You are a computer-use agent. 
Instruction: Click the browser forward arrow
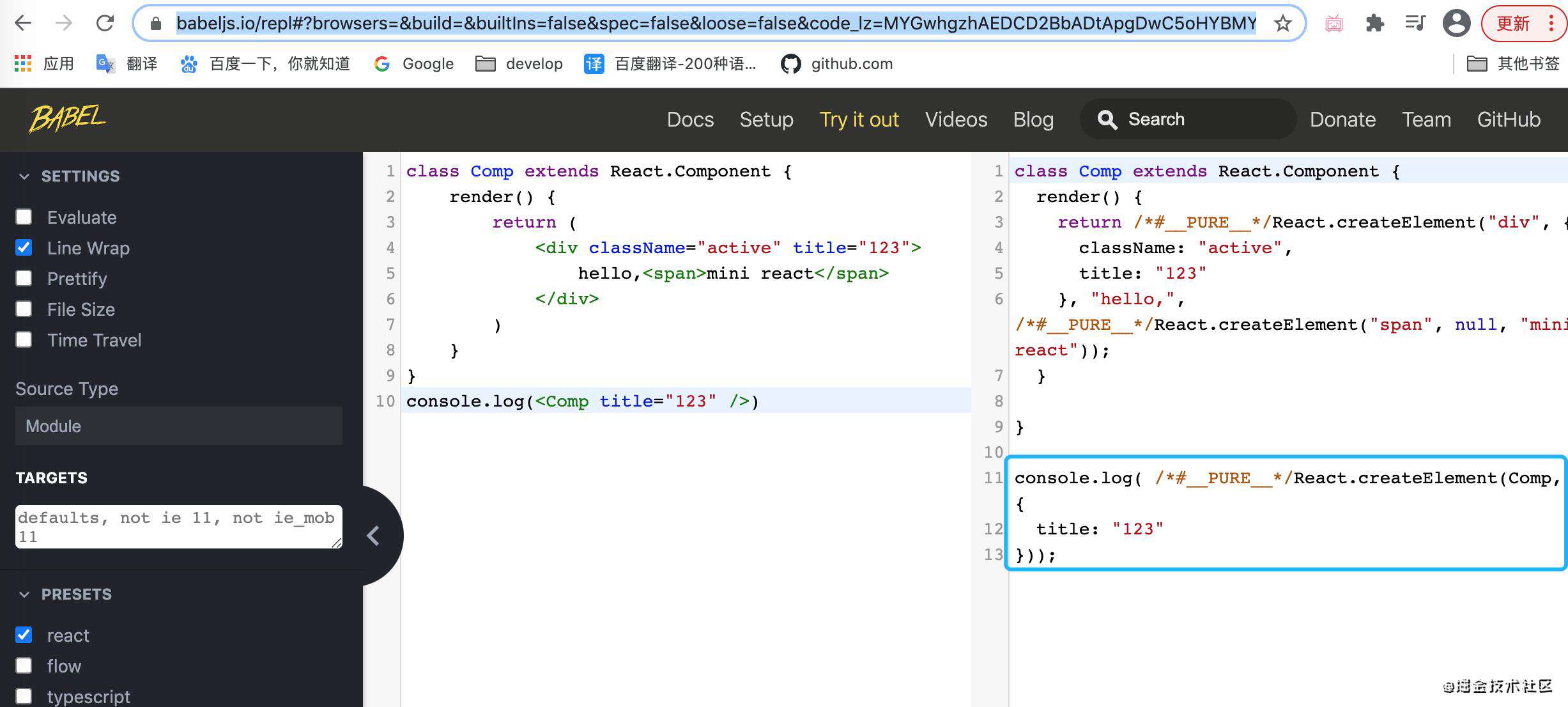64,24
